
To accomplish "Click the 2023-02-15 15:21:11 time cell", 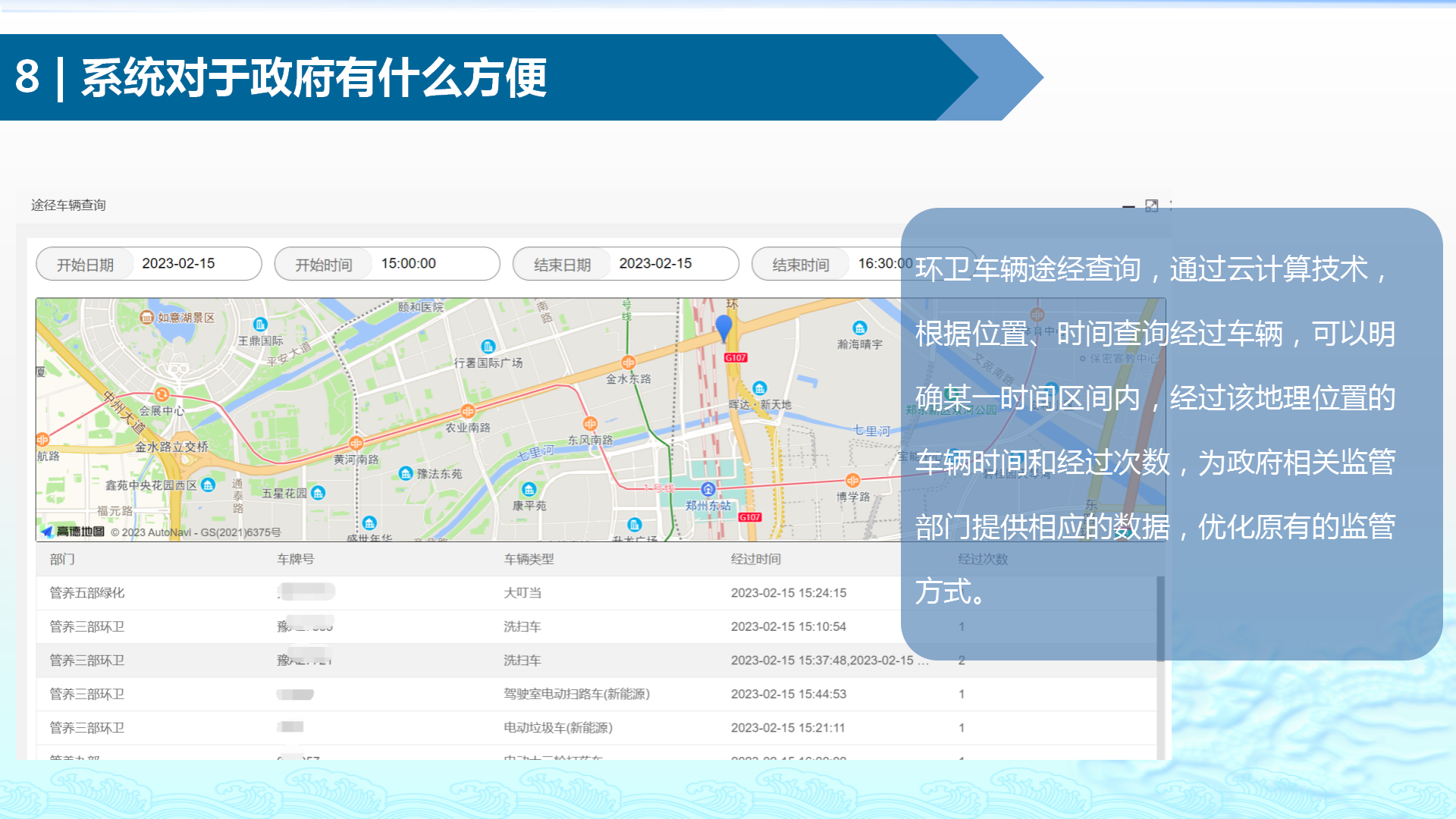I will coord(788,728).
